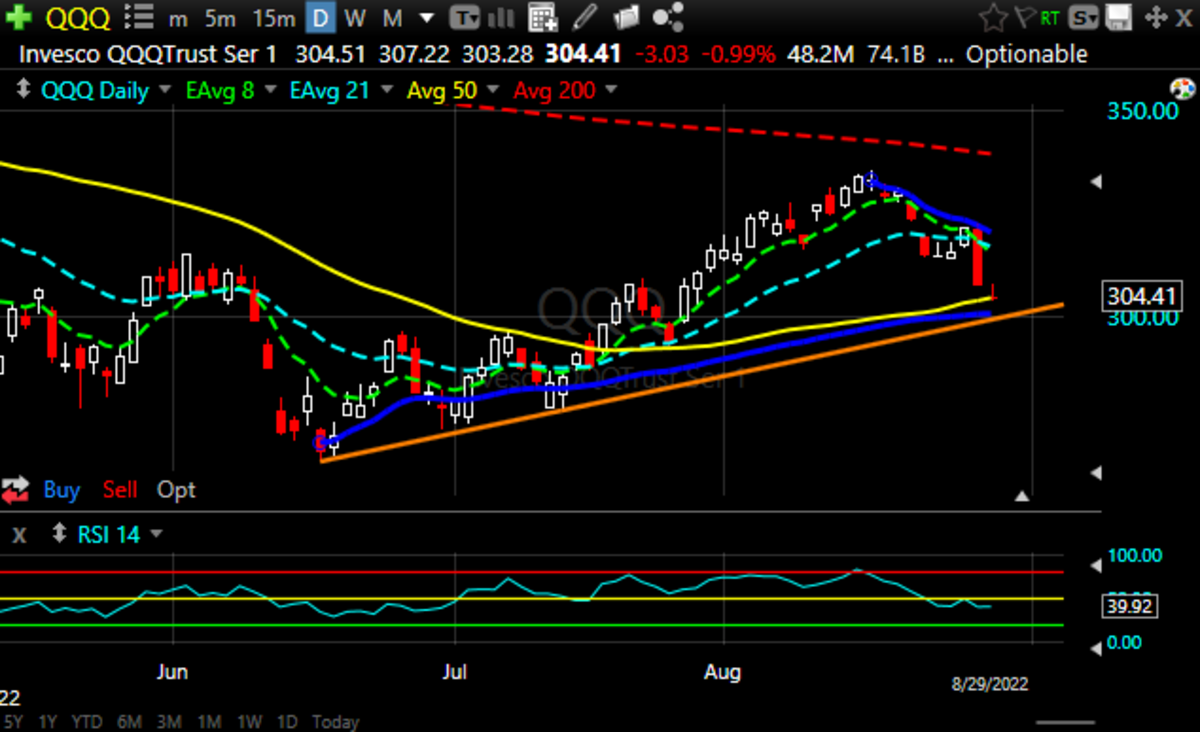Select the Daily (D) timeframe button
This screenshot has width=1200, height=732.
(x=321, y=17)
